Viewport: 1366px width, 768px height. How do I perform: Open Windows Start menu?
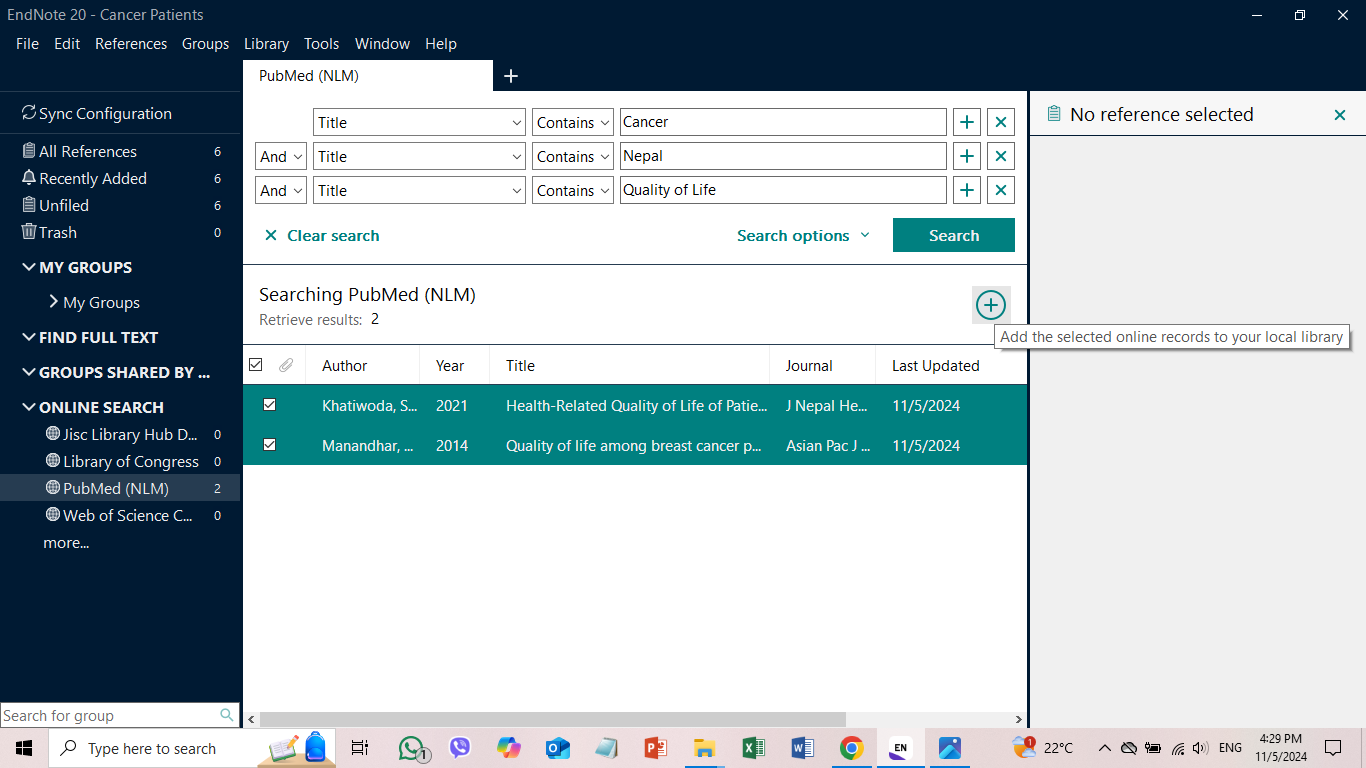(24, 748)
